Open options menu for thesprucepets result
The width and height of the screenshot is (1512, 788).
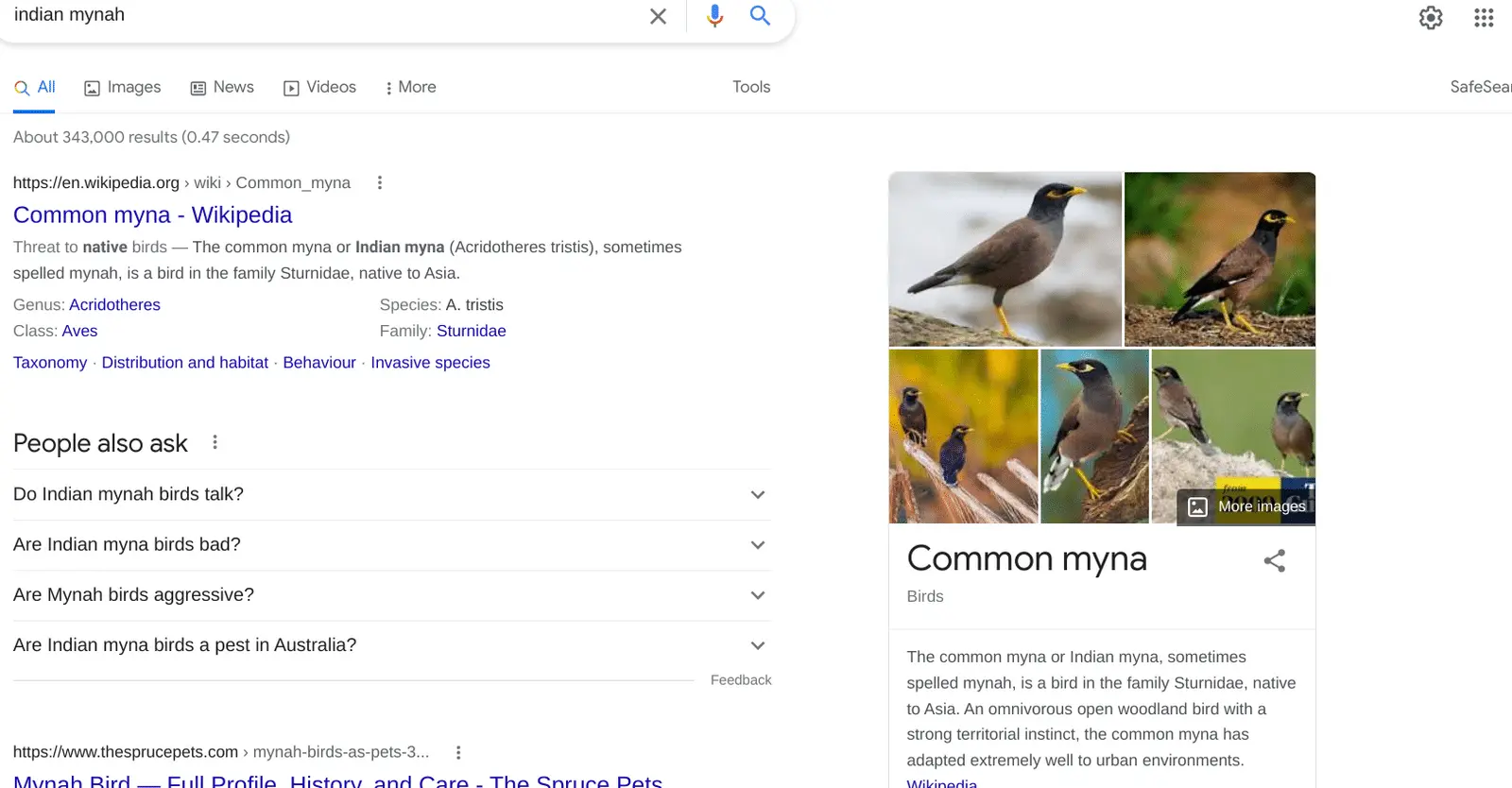pos(458,752)
